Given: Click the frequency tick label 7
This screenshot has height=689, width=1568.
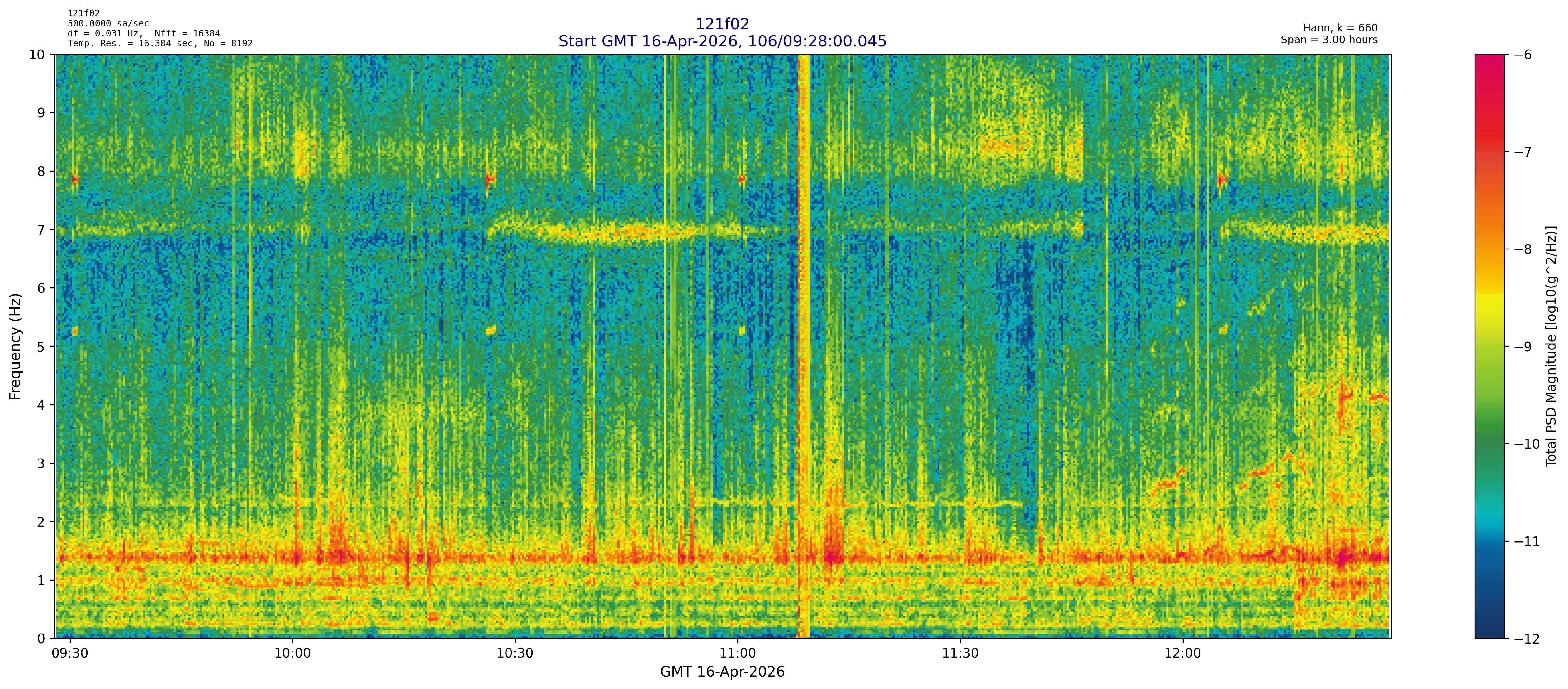Looking at the screenshot, I should tap(41, 230).
